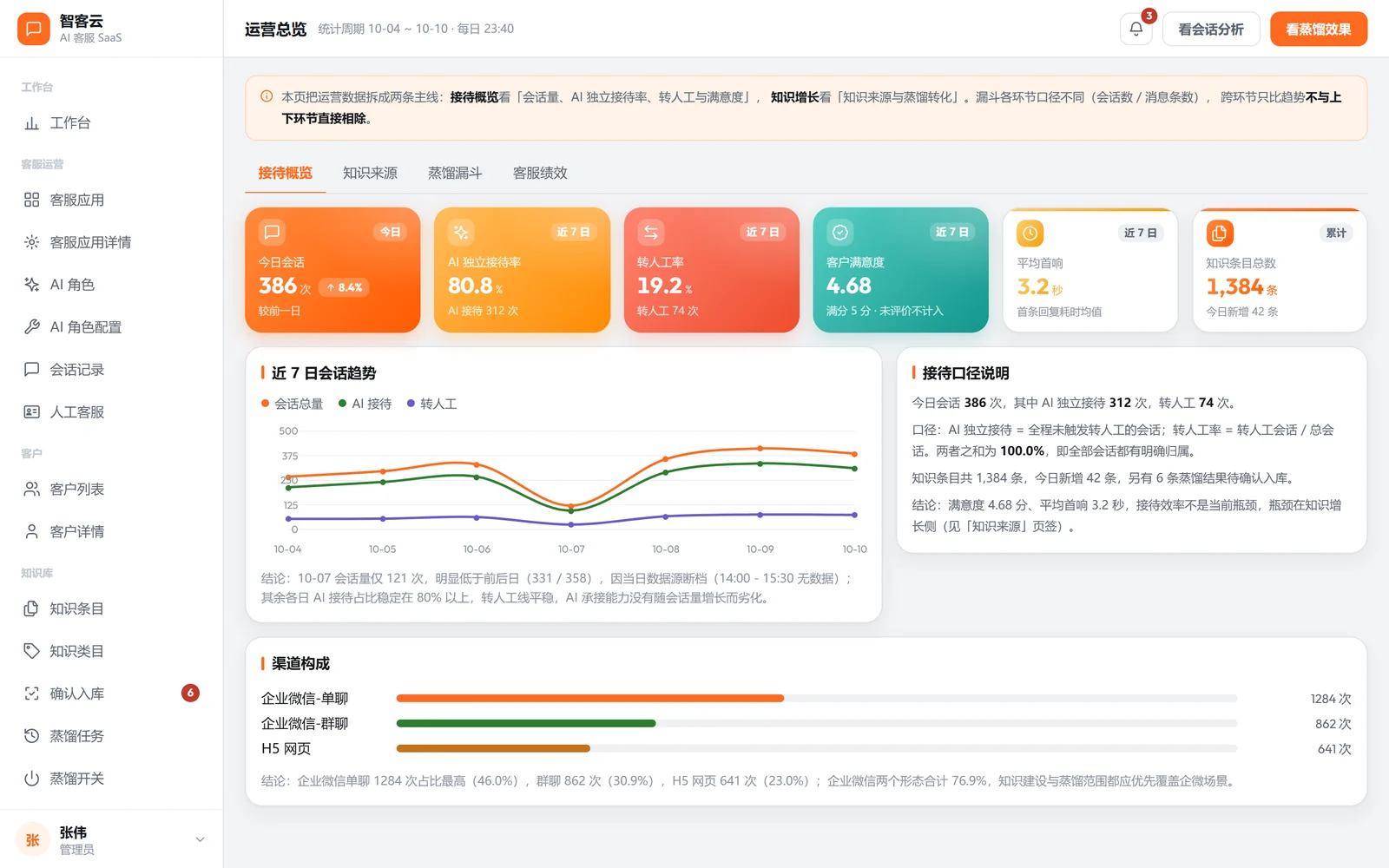This screenshot has height=868, width=1389.
Task: Click the 客服应用 grid icon
Action: click(32, 200)
